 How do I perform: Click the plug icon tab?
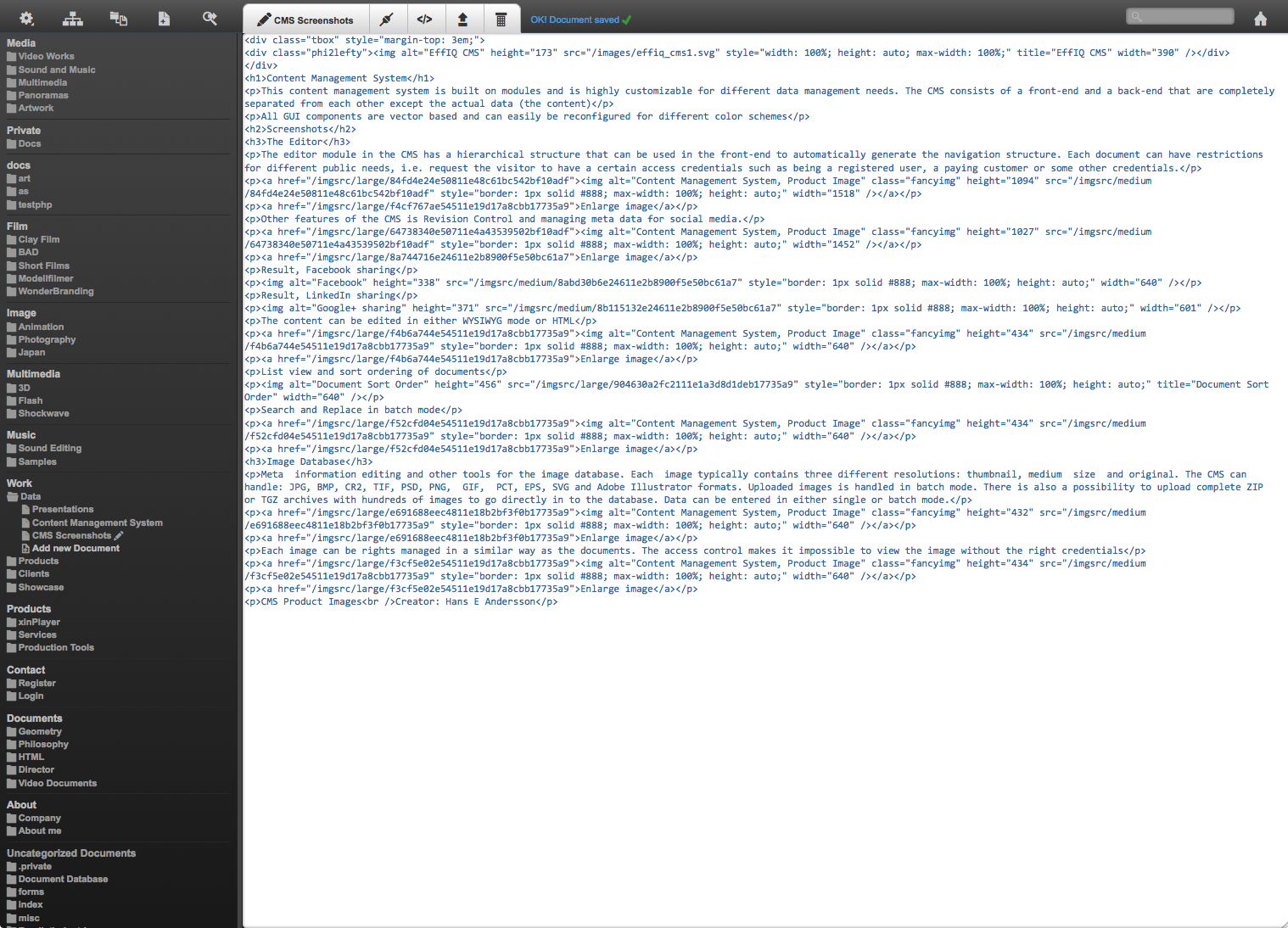tap(387, 19)
